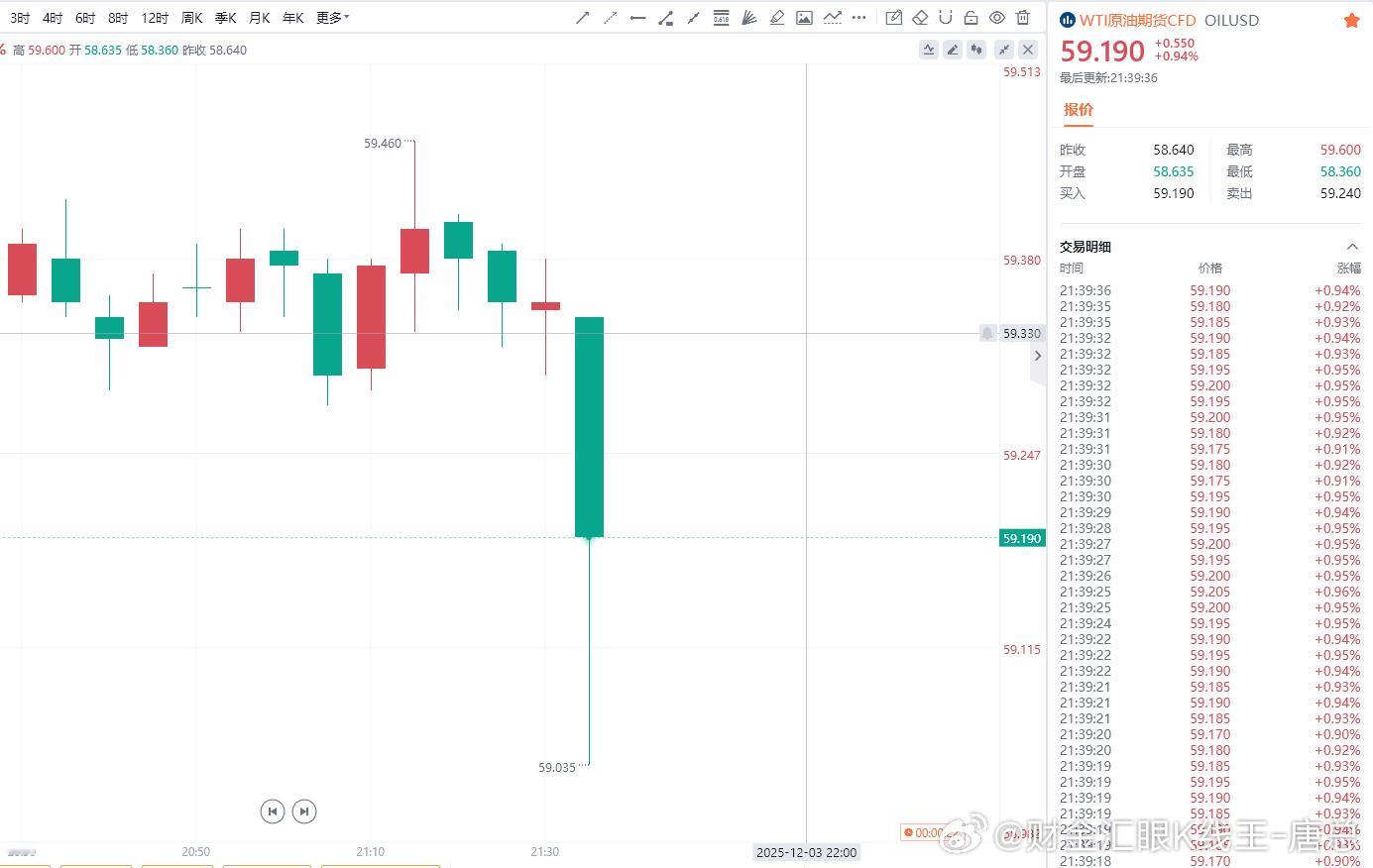The image size is (1373, 868).
Task: Switch to the 季K timeframe
Action: pos(225,18)
